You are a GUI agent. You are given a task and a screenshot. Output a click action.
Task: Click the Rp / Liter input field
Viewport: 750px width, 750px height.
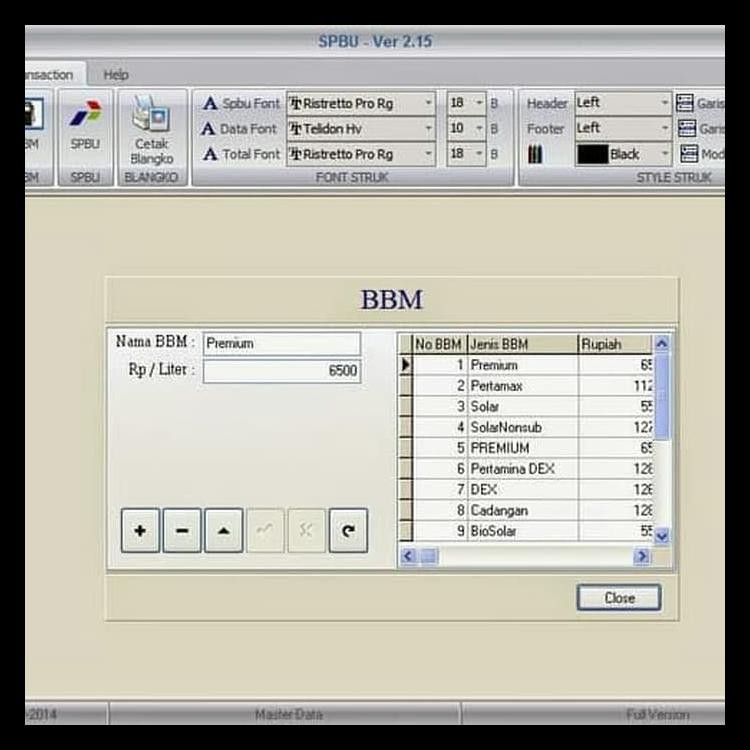point(281,371)
